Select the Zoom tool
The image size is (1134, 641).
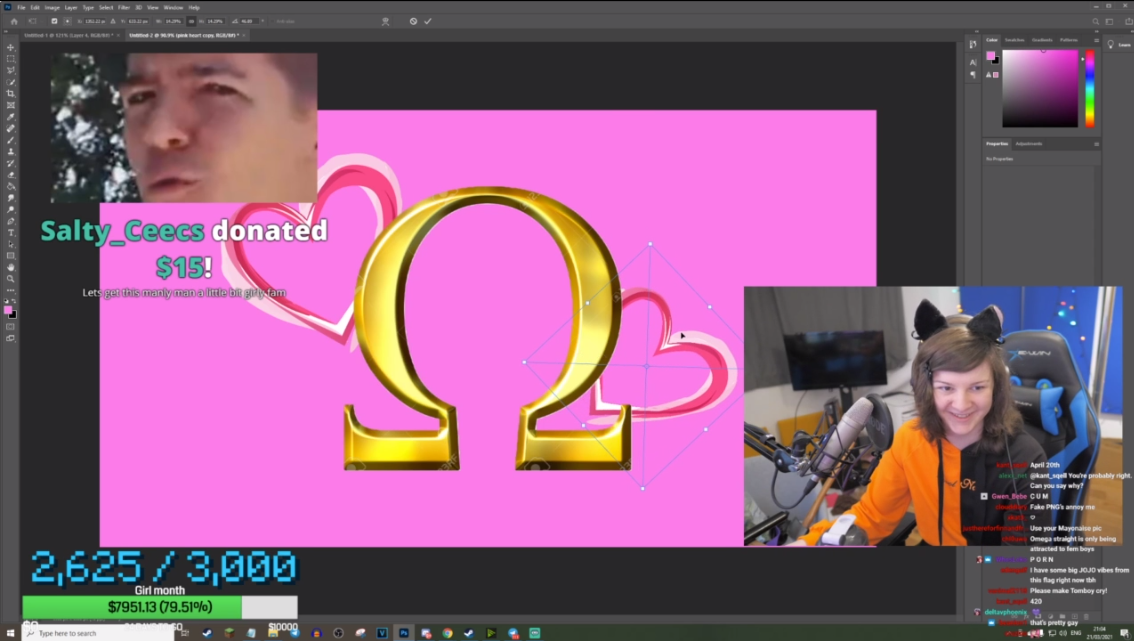[x=11, y=279]
